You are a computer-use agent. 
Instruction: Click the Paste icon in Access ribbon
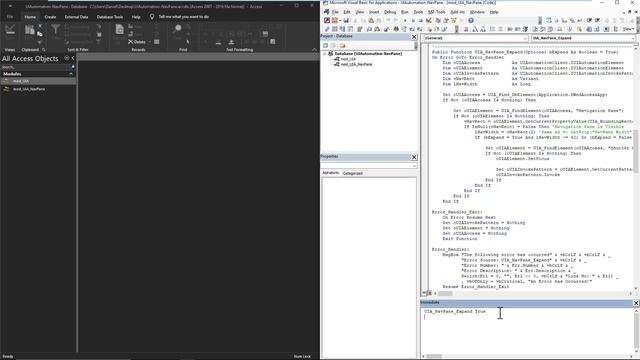pos(30,29)
